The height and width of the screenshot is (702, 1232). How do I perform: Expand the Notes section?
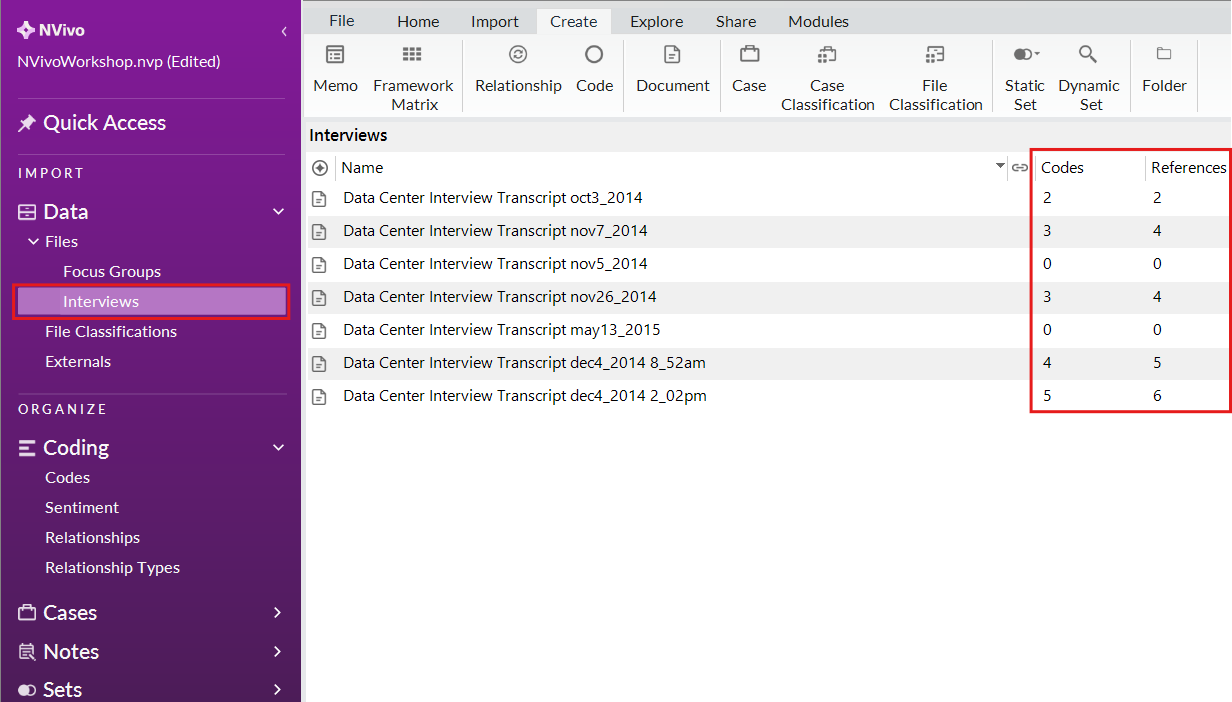point(278,652)
